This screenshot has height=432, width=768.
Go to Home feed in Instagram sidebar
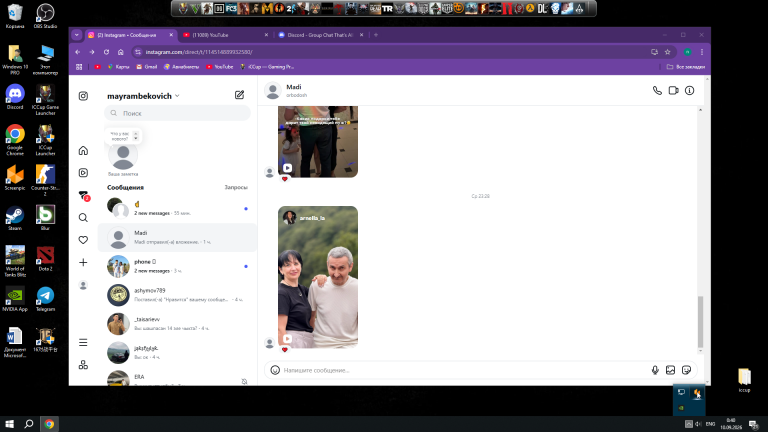click(x=83, y=150)
